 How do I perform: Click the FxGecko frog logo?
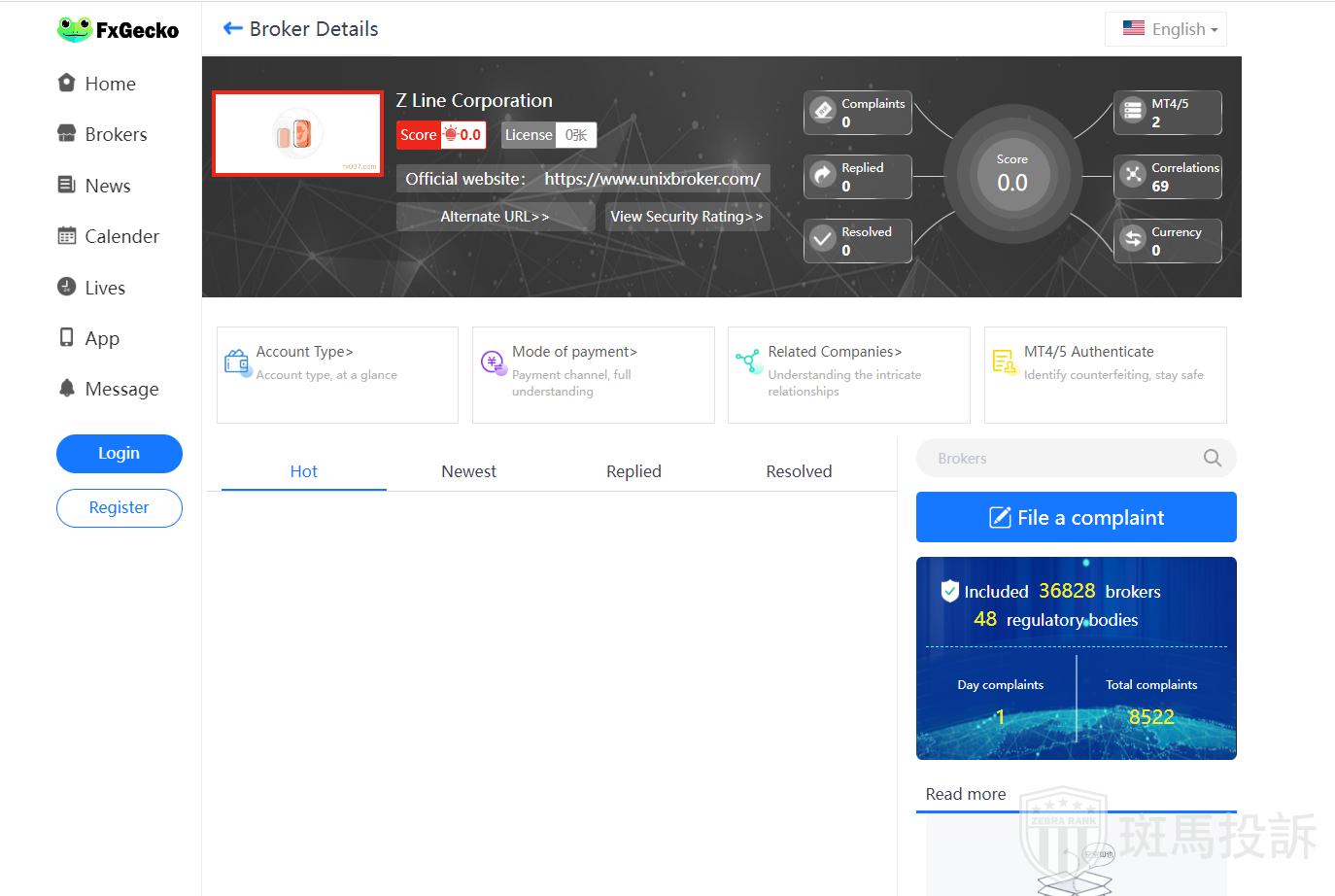tap(74, 30)
